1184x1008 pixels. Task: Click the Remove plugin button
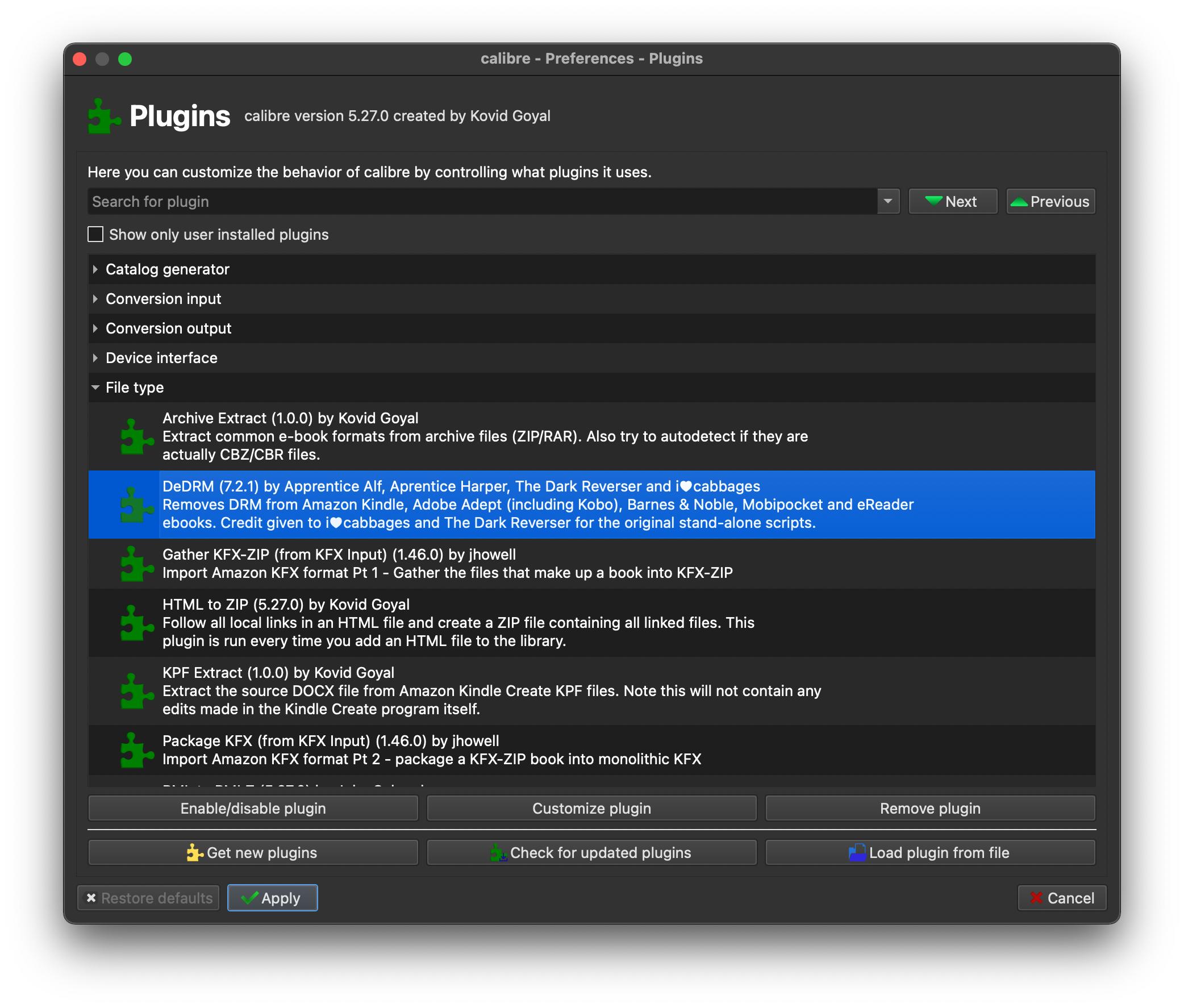tap(930, 808)
